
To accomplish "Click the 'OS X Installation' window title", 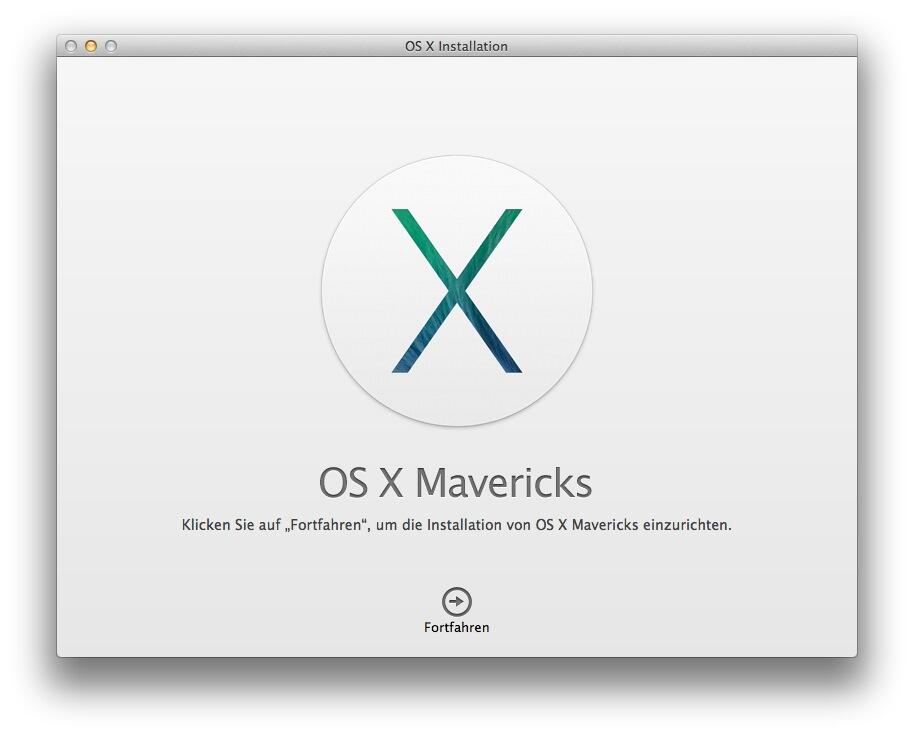I will (456, 46).
